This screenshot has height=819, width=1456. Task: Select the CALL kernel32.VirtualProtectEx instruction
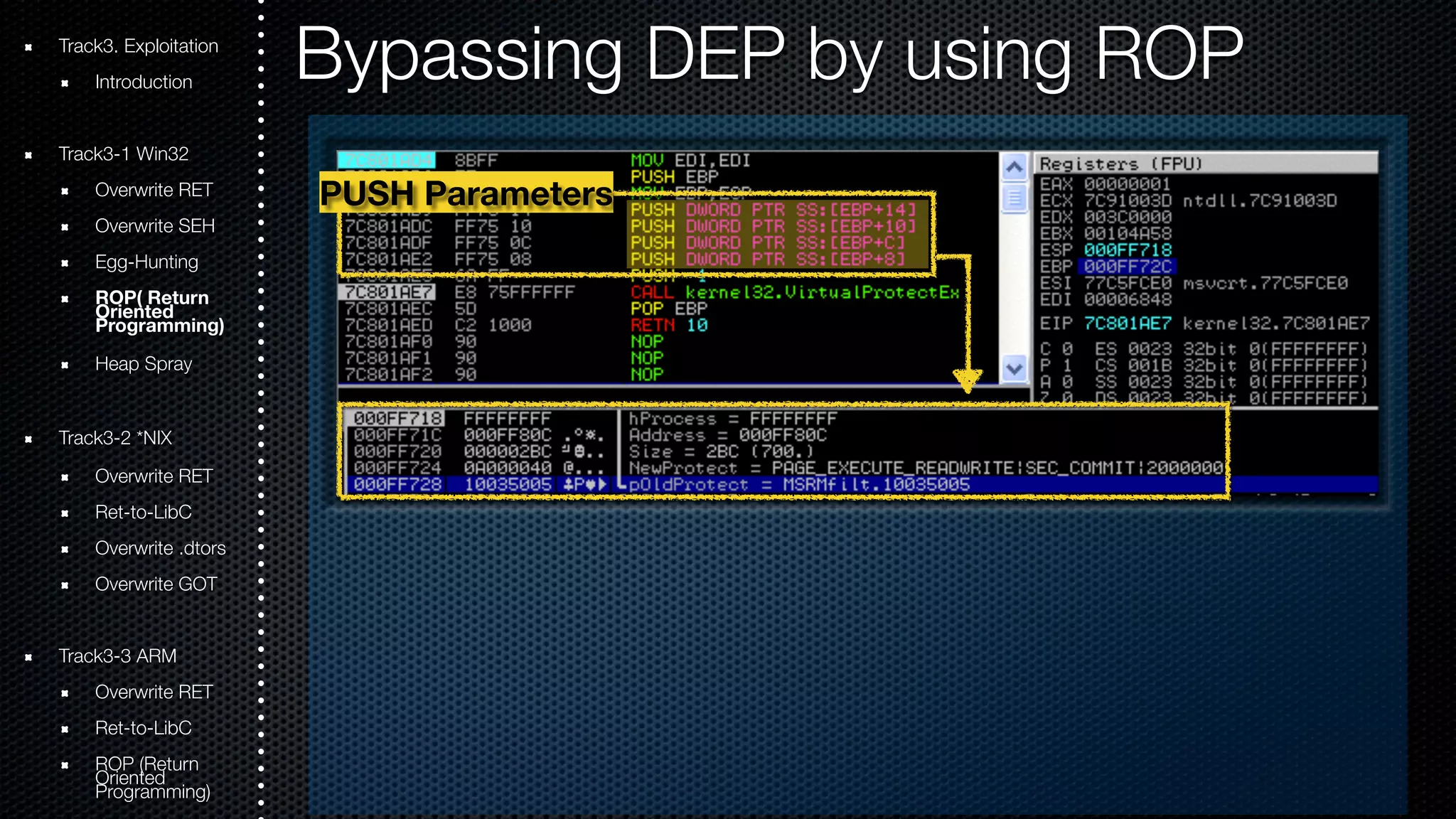pos(795,292)
